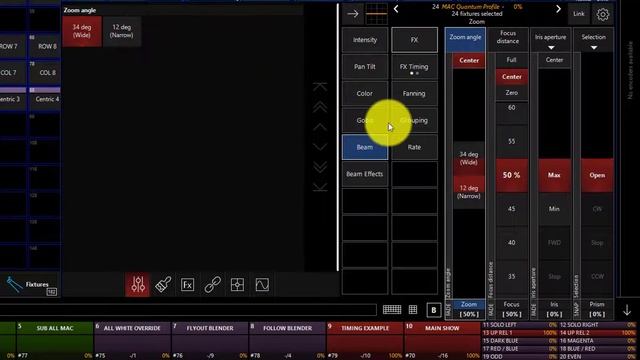Page down with double down chevron
Screen dimensions: 640x360
320,167
